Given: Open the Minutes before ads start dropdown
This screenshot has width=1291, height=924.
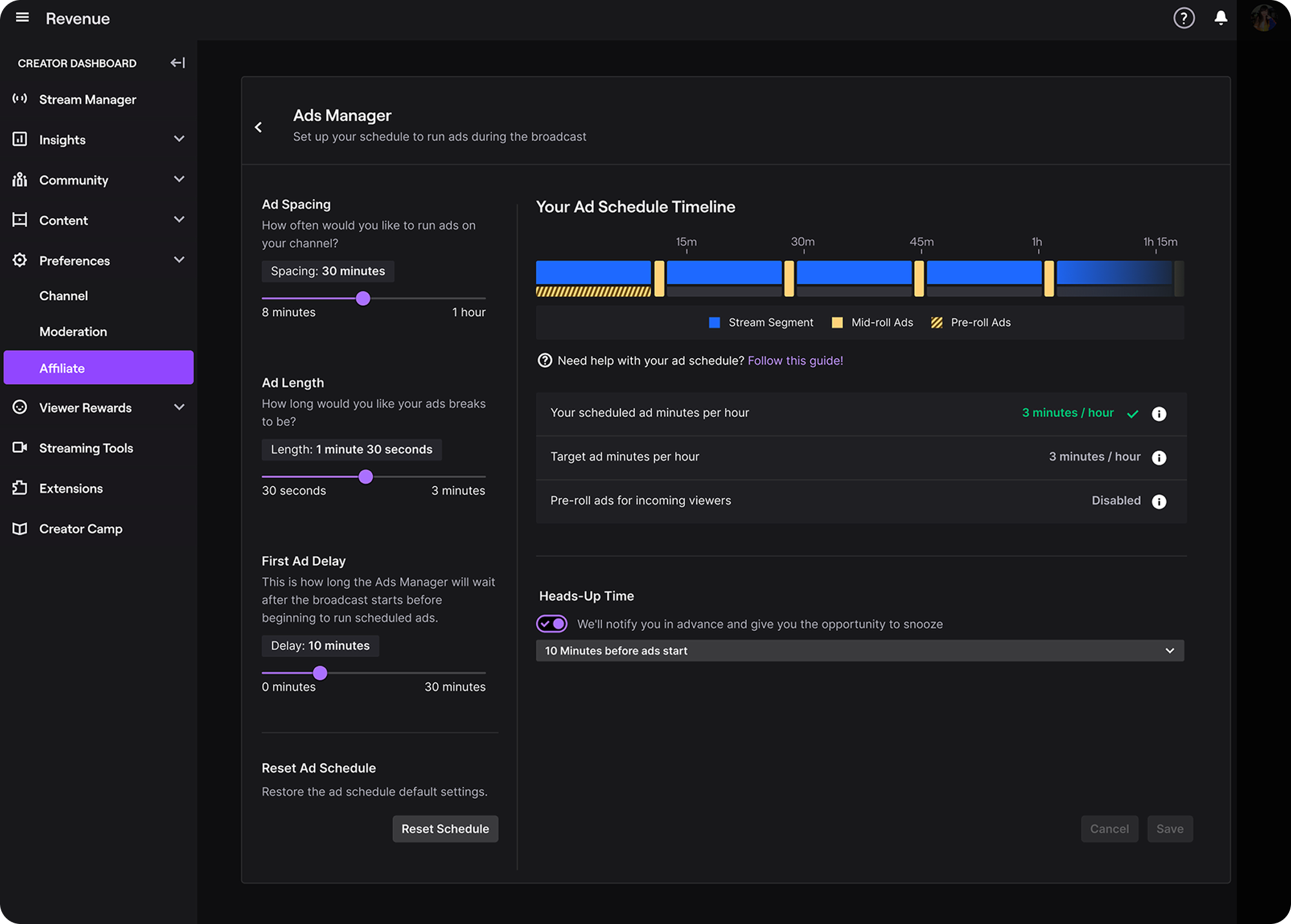Looking at the screenshot, I should (860, 650).
